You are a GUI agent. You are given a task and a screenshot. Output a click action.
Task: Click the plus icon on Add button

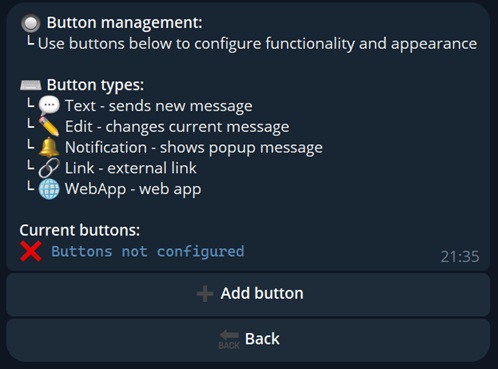point(205,294)
